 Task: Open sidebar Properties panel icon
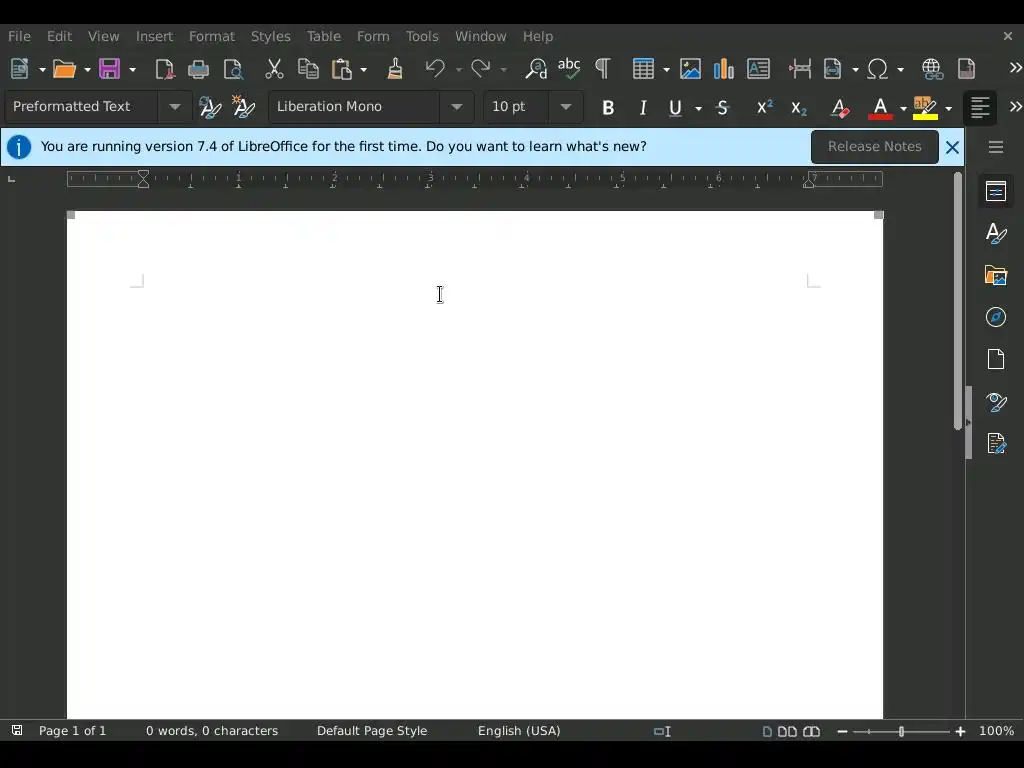pos(996,191)
